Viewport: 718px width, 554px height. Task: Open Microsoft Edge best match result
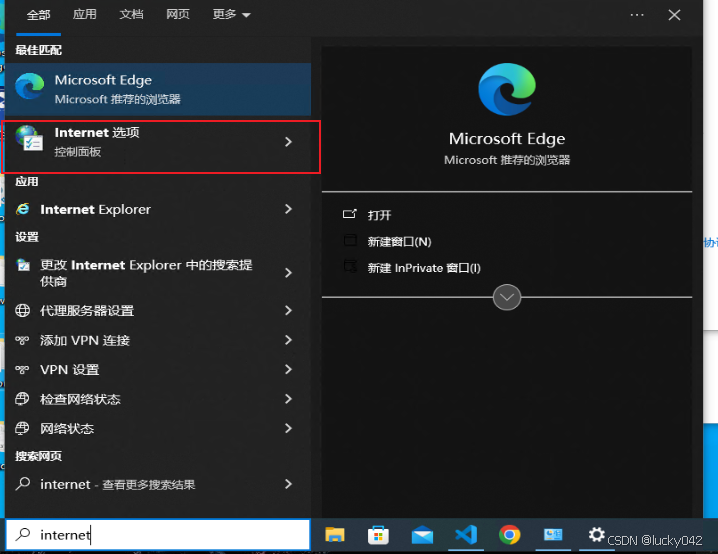tap(158, 89)
